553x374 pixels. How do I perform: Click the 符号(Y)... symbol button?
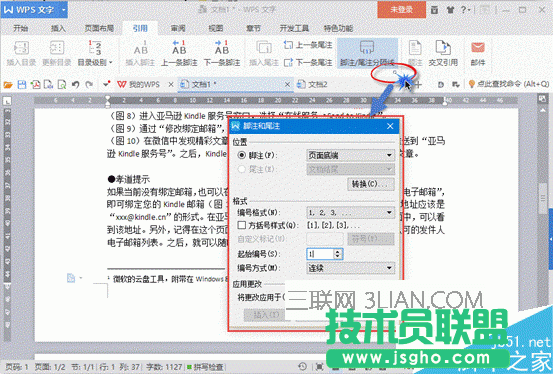(371, 239)
